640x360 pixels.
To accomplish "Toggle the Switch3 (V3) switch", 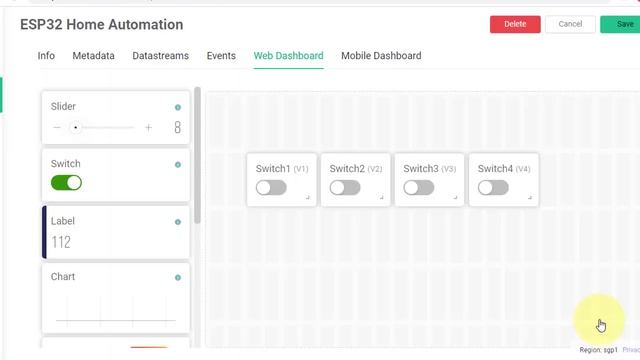I will (418, 188).
